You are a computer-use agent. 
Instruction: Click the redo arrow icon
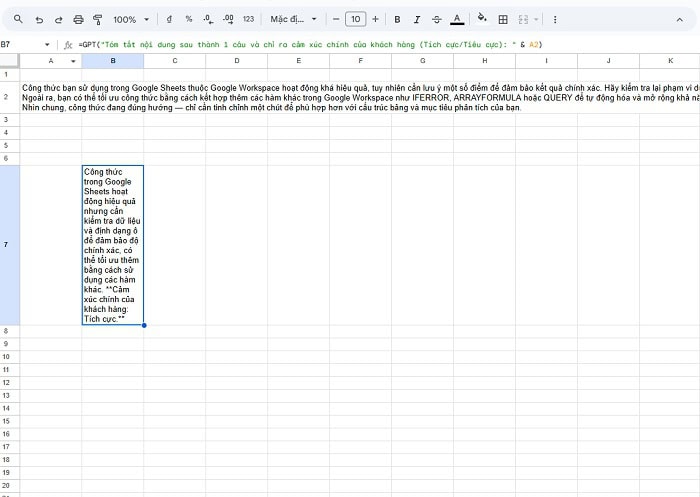click(59, 19)
